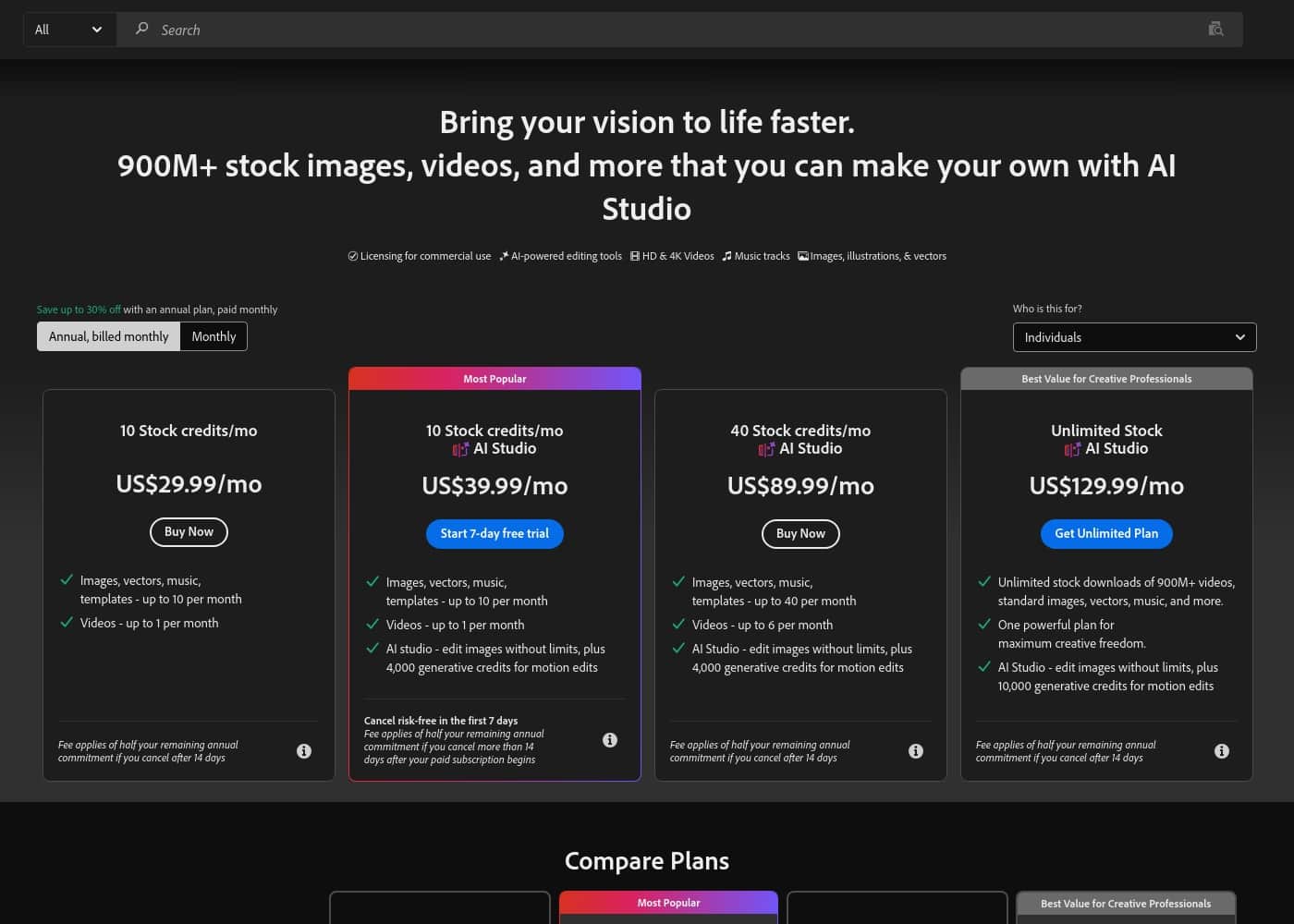Screen dimensions: 1294x924
Task: Click Cancel risk-free in the first 7 days
Action: coord(441,721)
